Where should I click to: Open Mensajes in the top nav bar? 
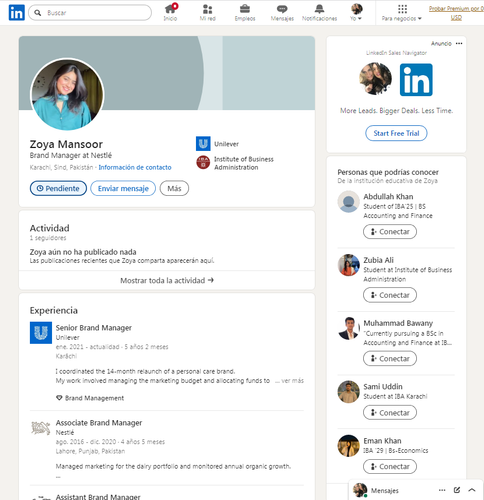(282, 12)
